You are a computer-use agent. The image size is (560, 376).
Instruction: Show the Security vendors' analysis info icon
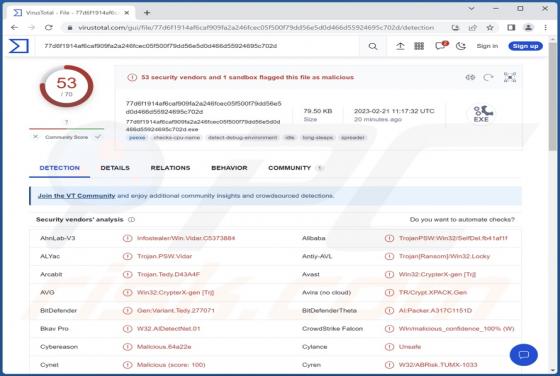(131, 220)
